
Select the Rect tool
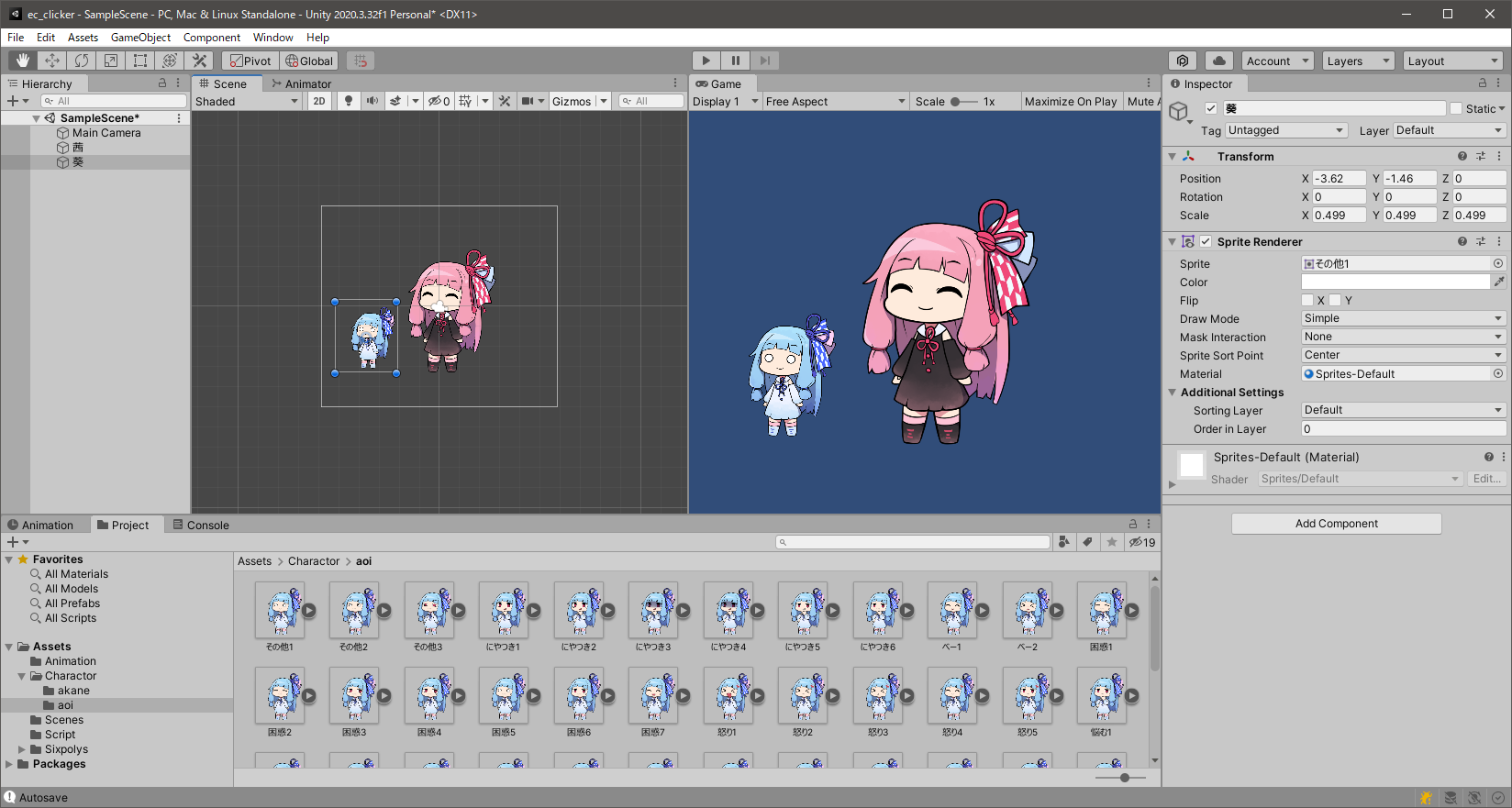coord(140,61)
